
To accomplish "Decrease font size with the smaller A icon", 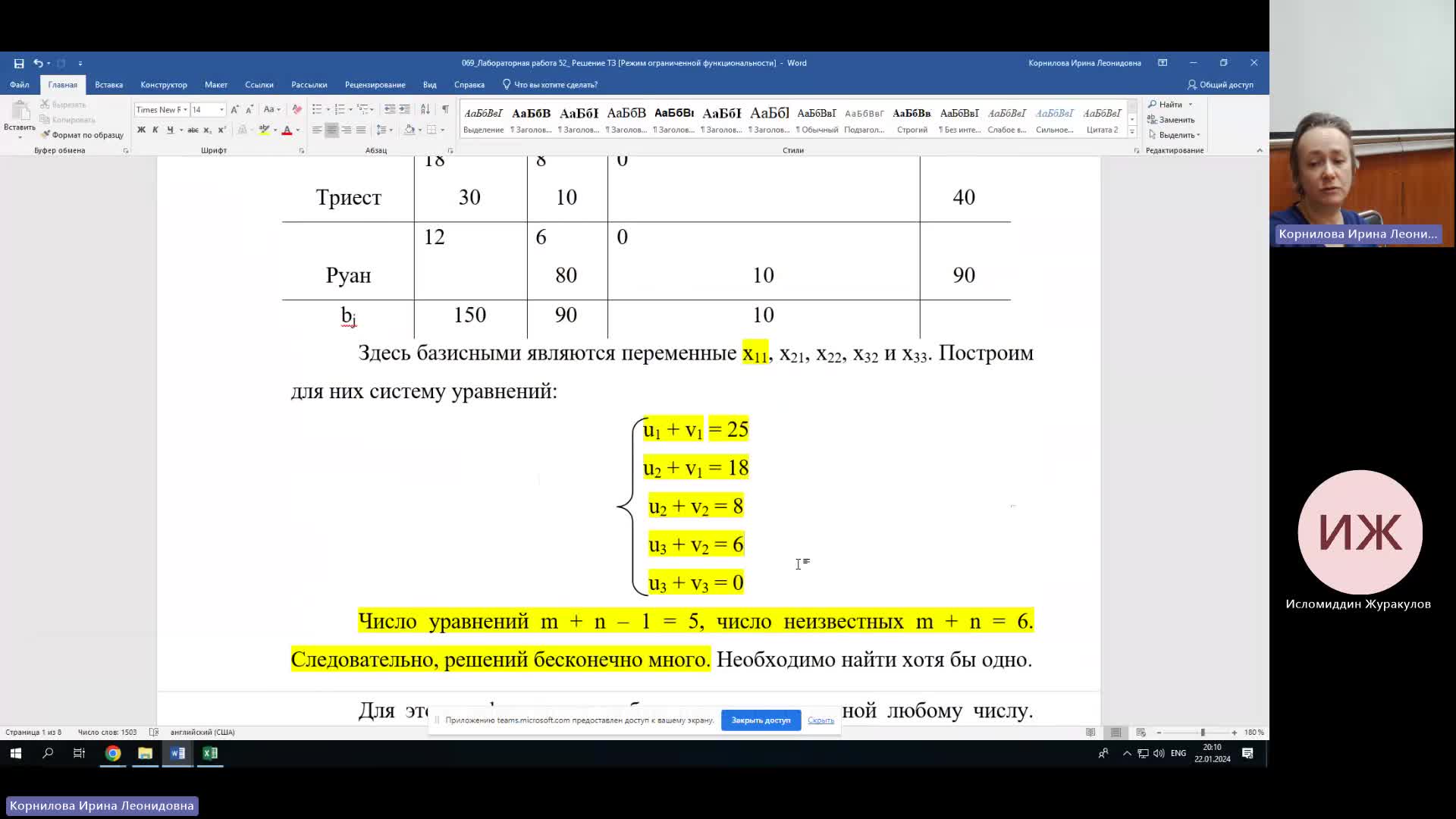I will coord(249,109).
